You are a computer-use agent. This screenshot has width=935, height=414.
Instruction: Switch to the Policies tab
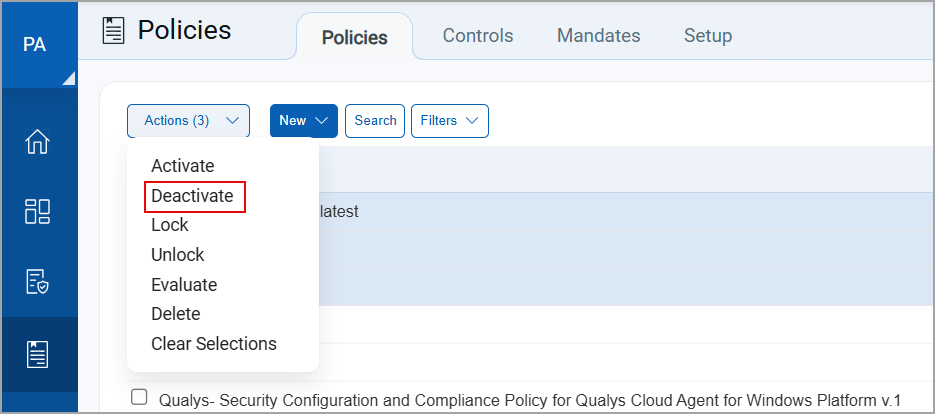coord(355,38)
